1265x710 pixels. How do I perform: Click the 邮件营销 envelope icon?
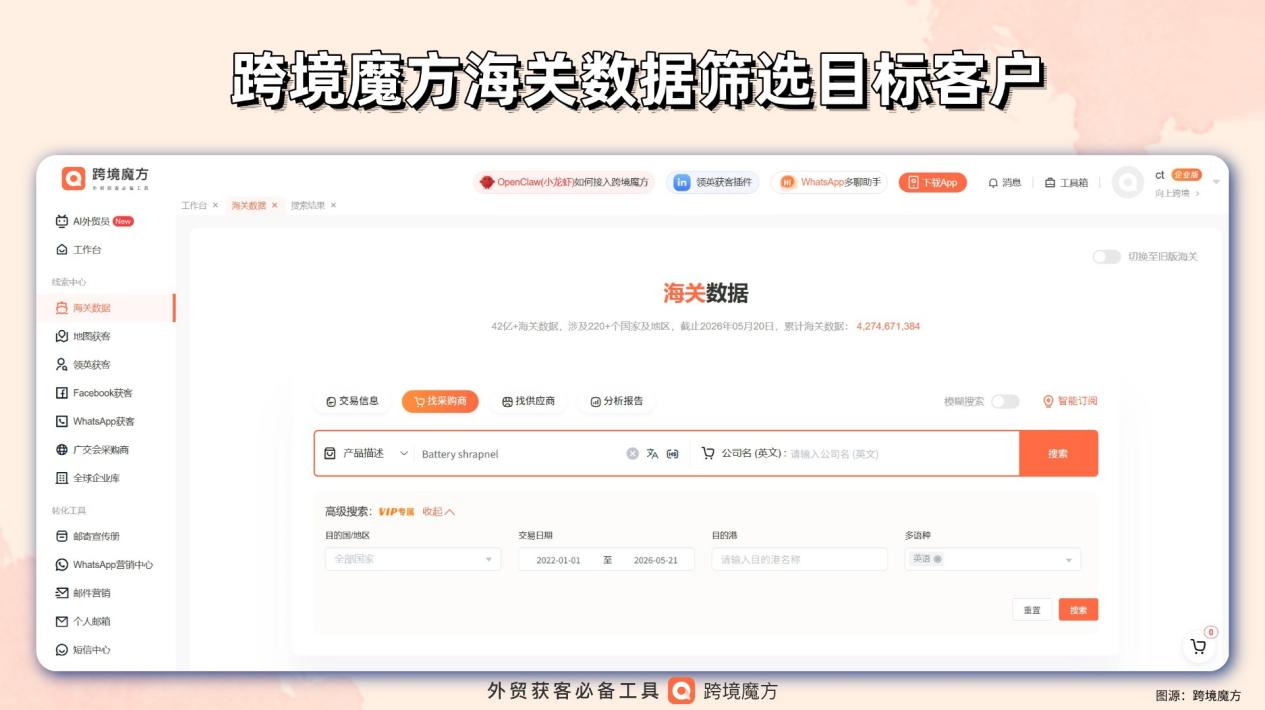tap(62, 593)
